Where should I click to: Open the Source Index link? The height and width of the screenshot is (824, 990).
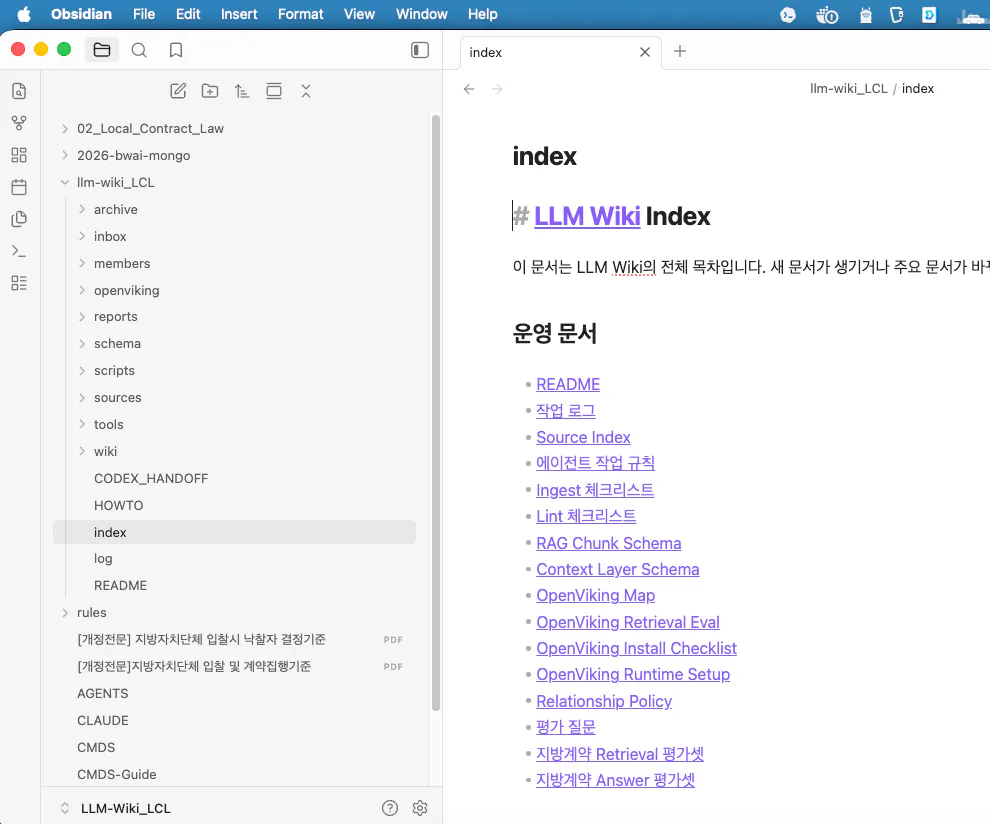[583, 438]
